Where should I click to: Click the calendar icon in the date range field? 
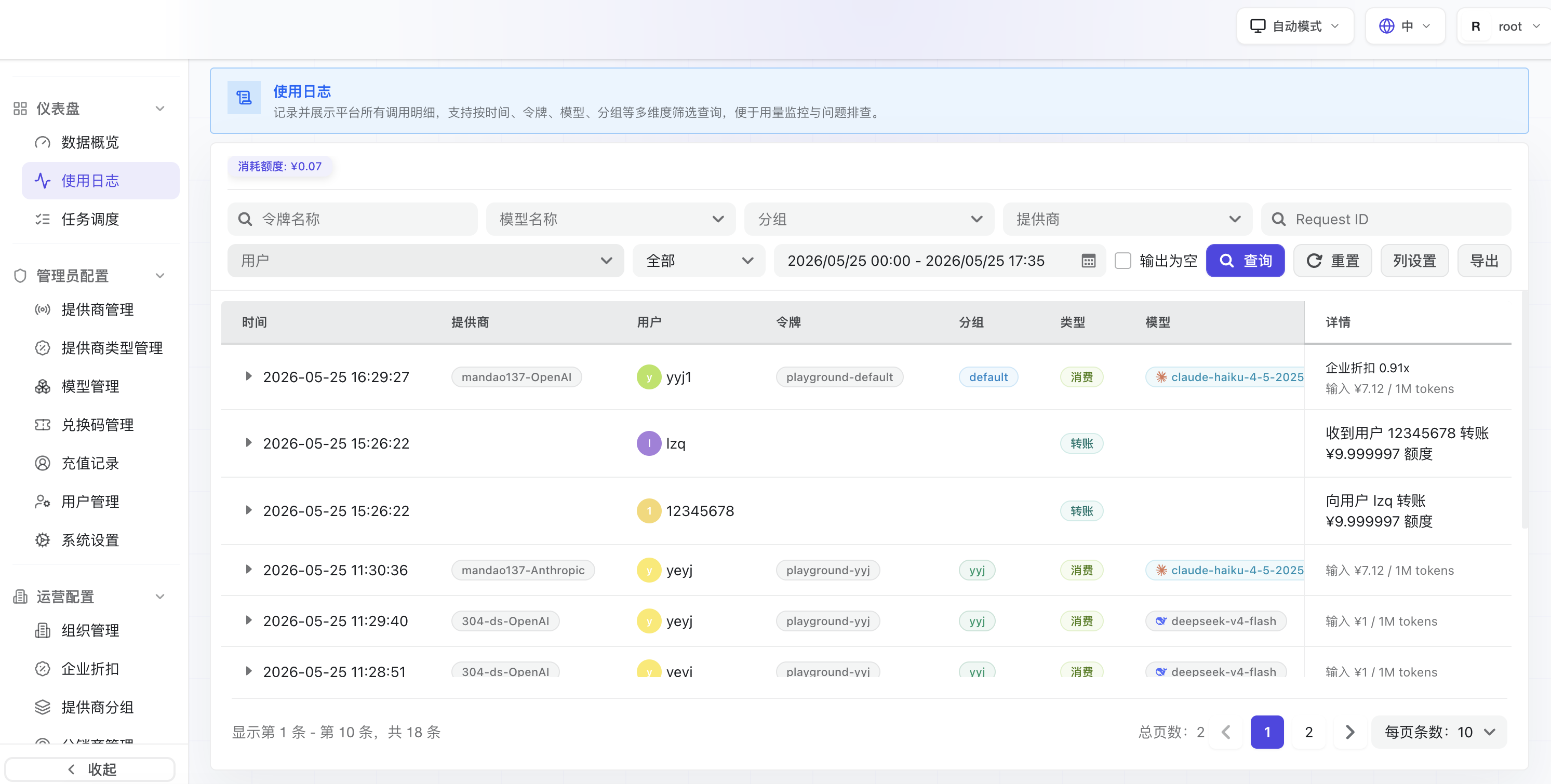1088,261
